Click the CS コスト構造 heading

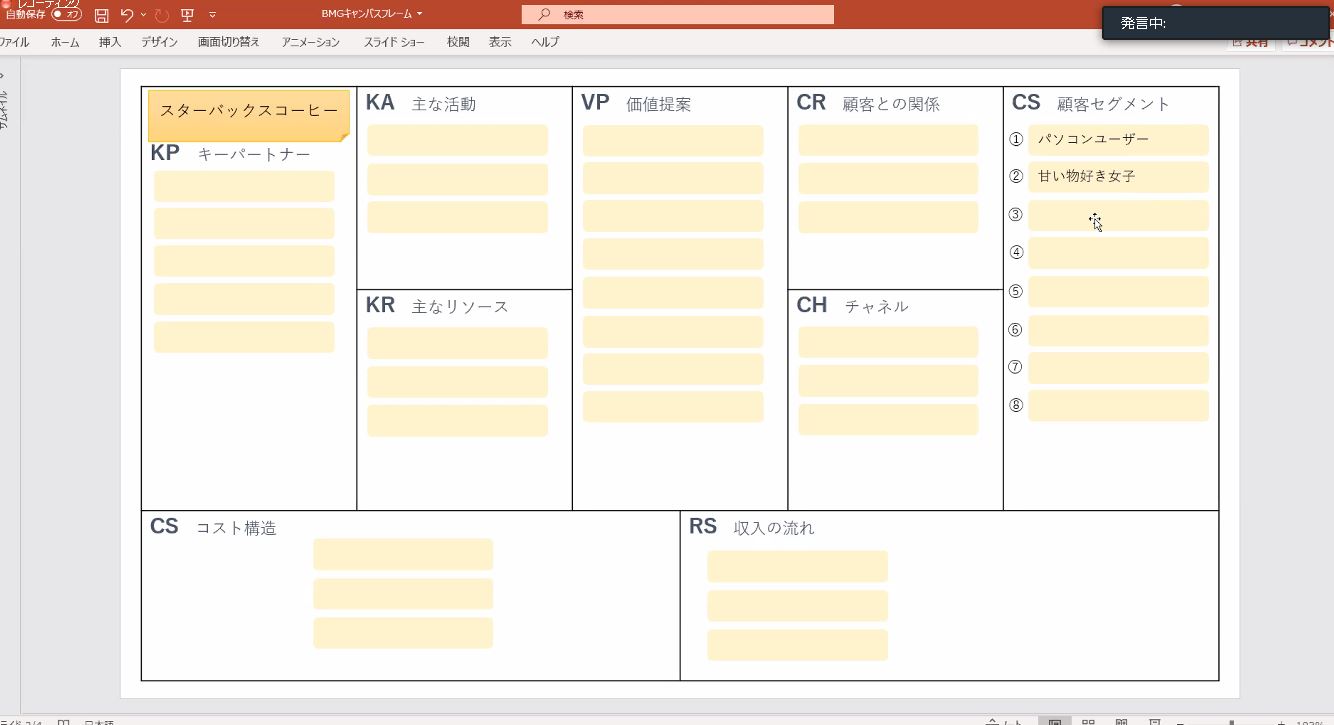[213, 527]
